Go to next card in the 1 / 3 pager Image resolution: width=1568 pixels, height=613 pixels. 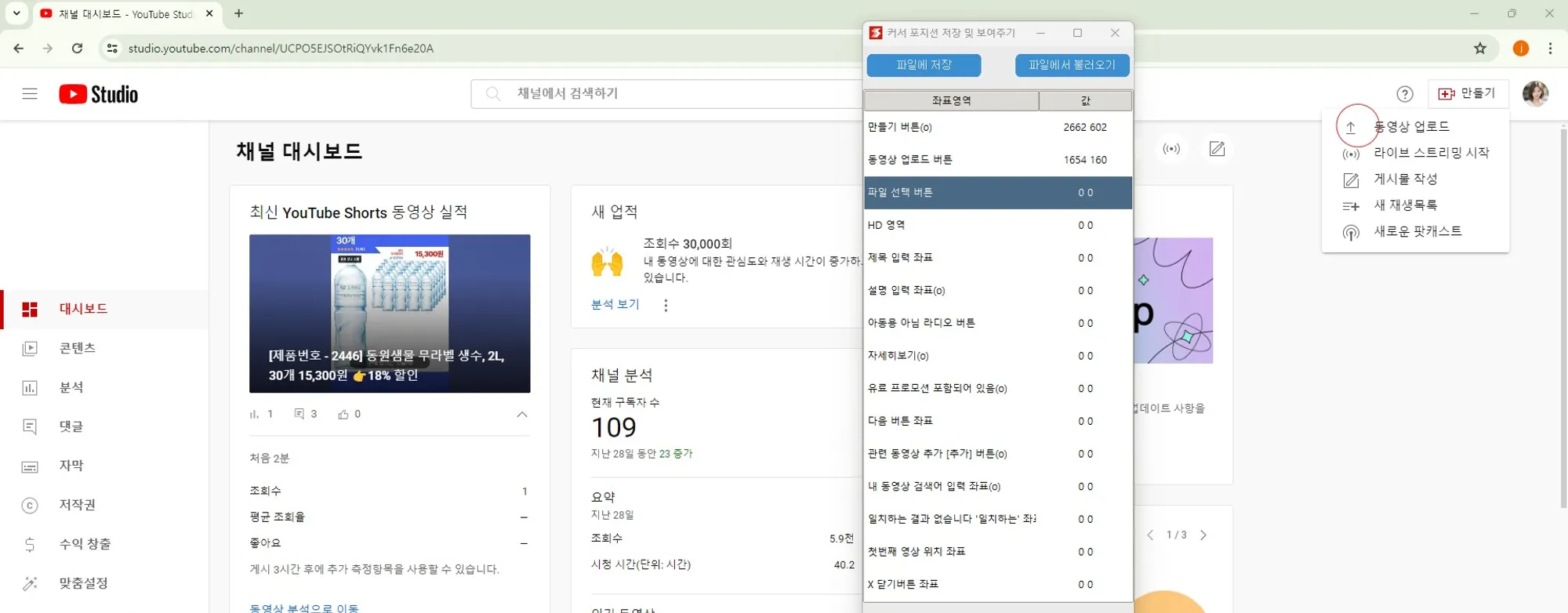tap(1203, 535)
